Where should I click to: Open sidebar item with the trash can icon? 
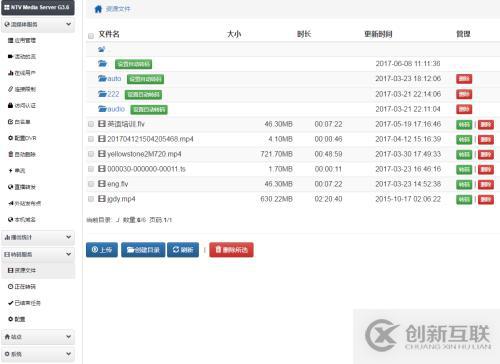[x=22, y=154]
